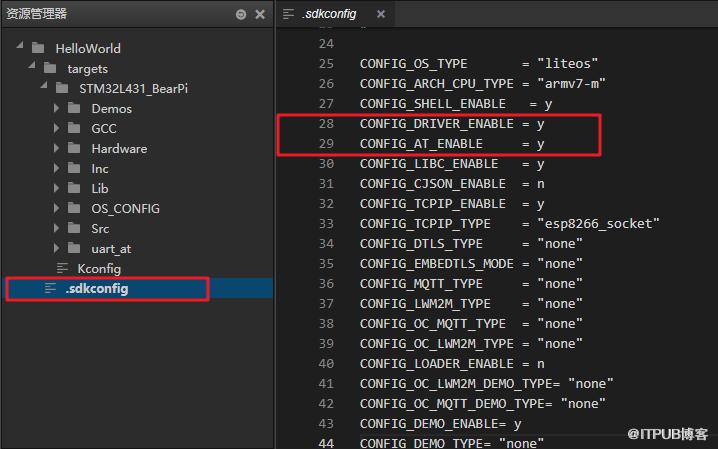
Task: Click the "armv7-m" value
Action: pyautogui.click(x=571, y=84)
